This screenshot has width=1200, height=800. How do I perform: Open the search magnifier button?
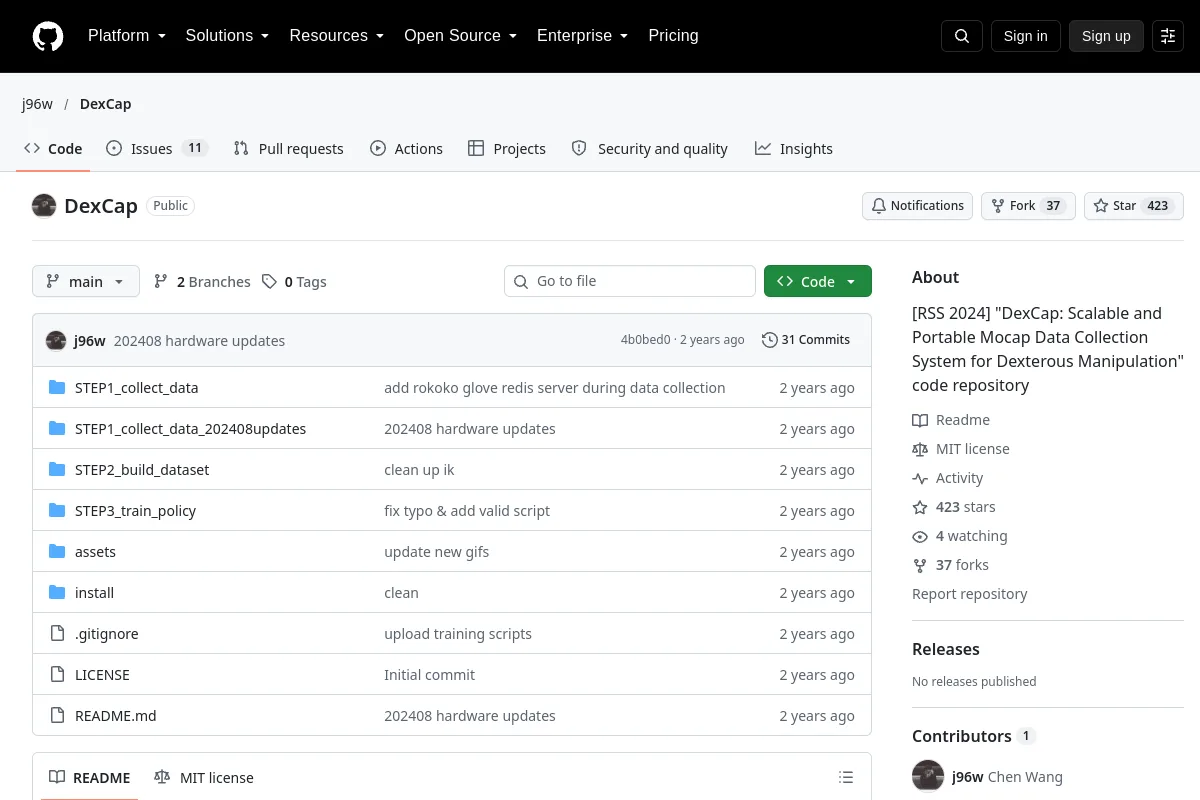coord(962,36)
